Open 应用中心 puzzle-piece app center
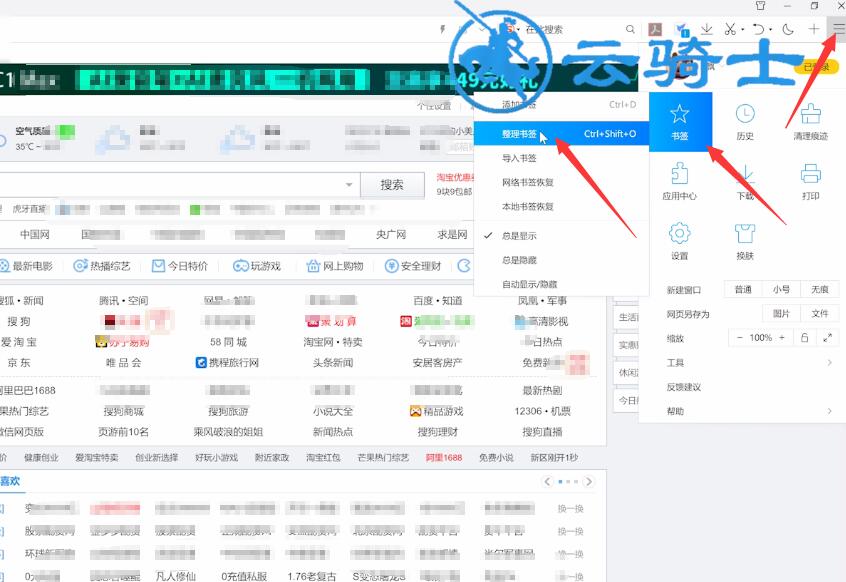 [x=680, y=182]
